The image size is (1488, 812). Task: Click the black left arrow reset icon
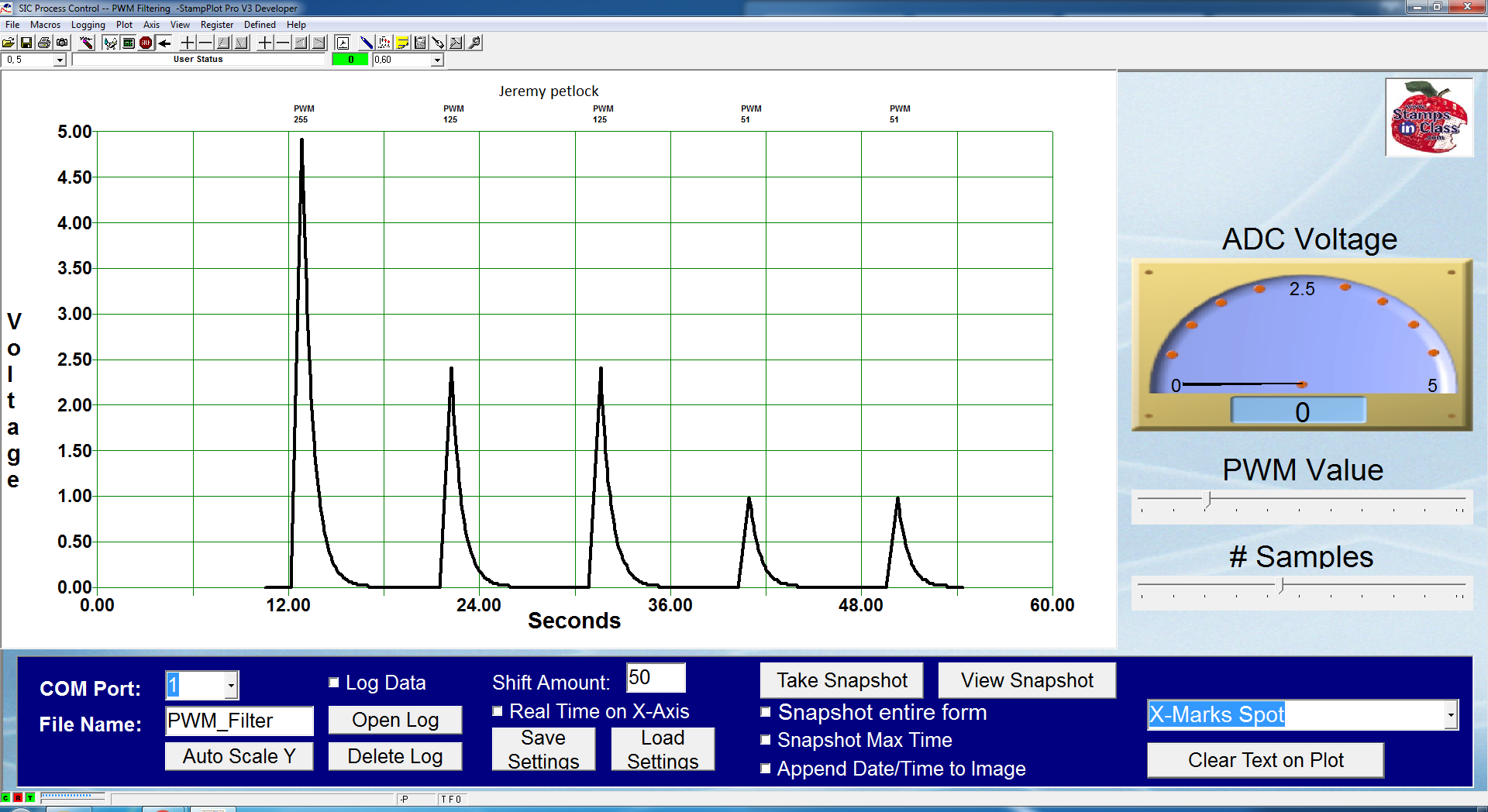[x=164, y=43]
